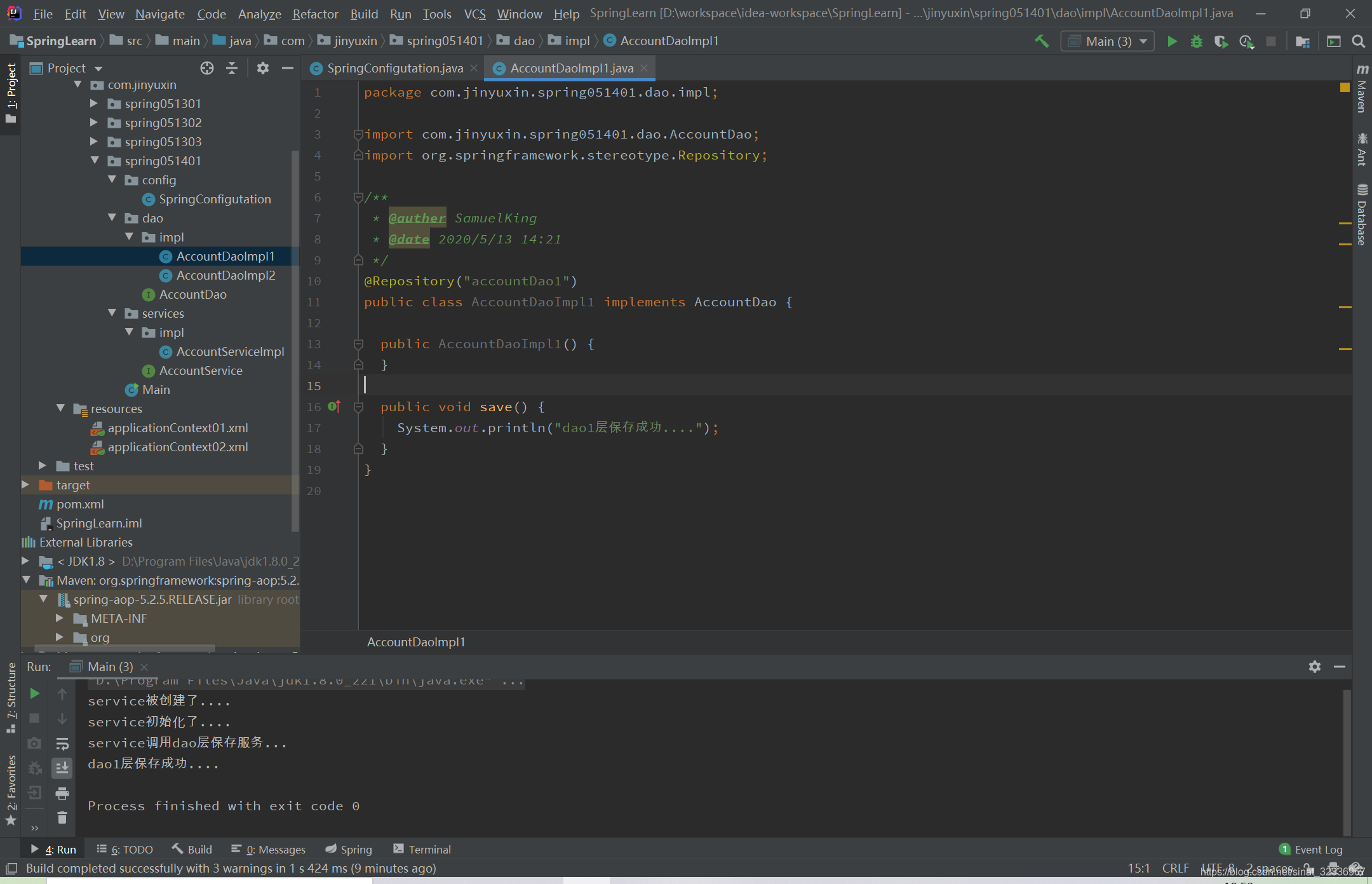Screen dimensions: 1372x884
Task: Select applicationContext01.xml file
Action: tap(178, 428)
